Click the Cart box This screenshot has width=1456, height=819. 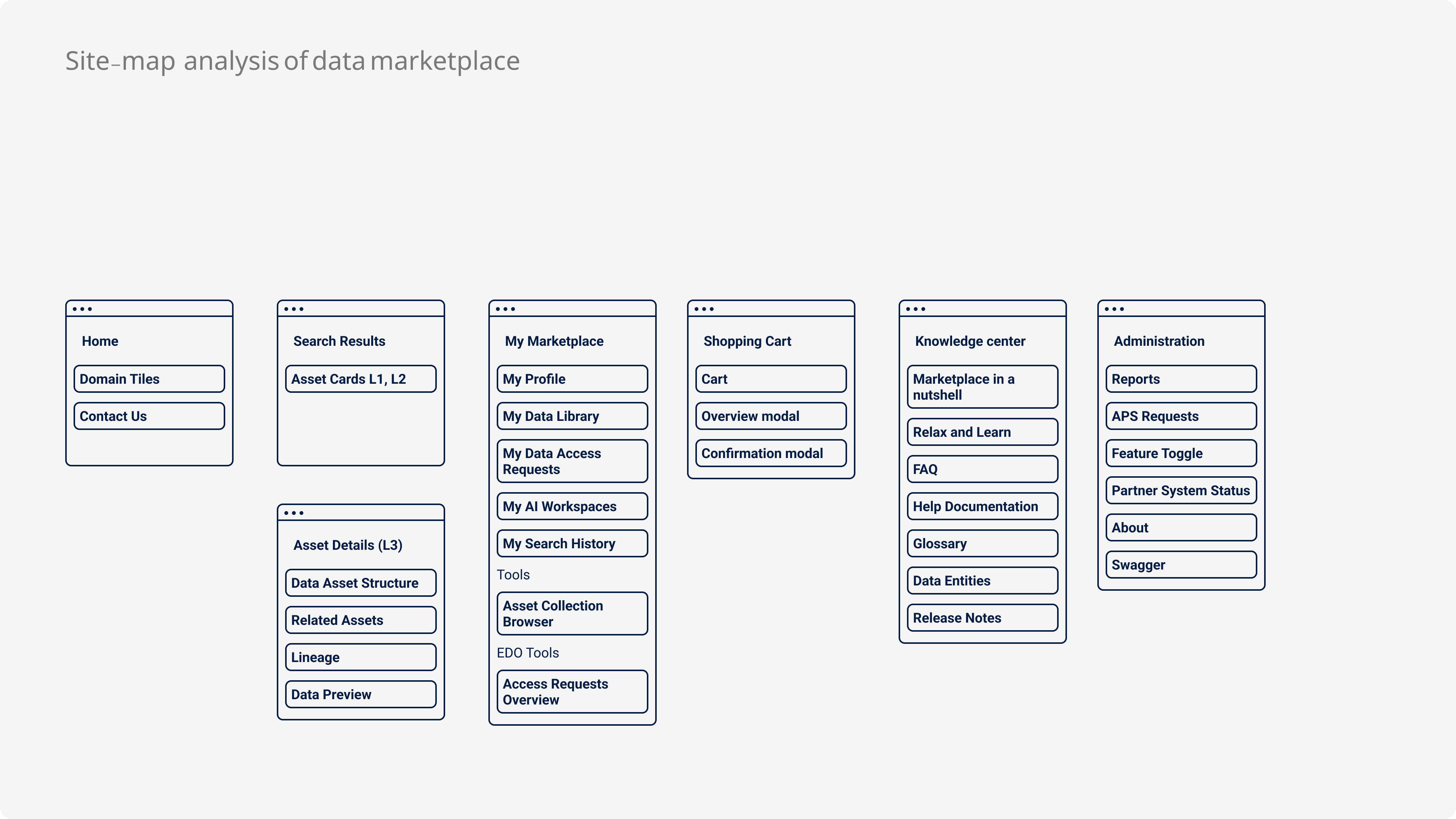point(771,379)
